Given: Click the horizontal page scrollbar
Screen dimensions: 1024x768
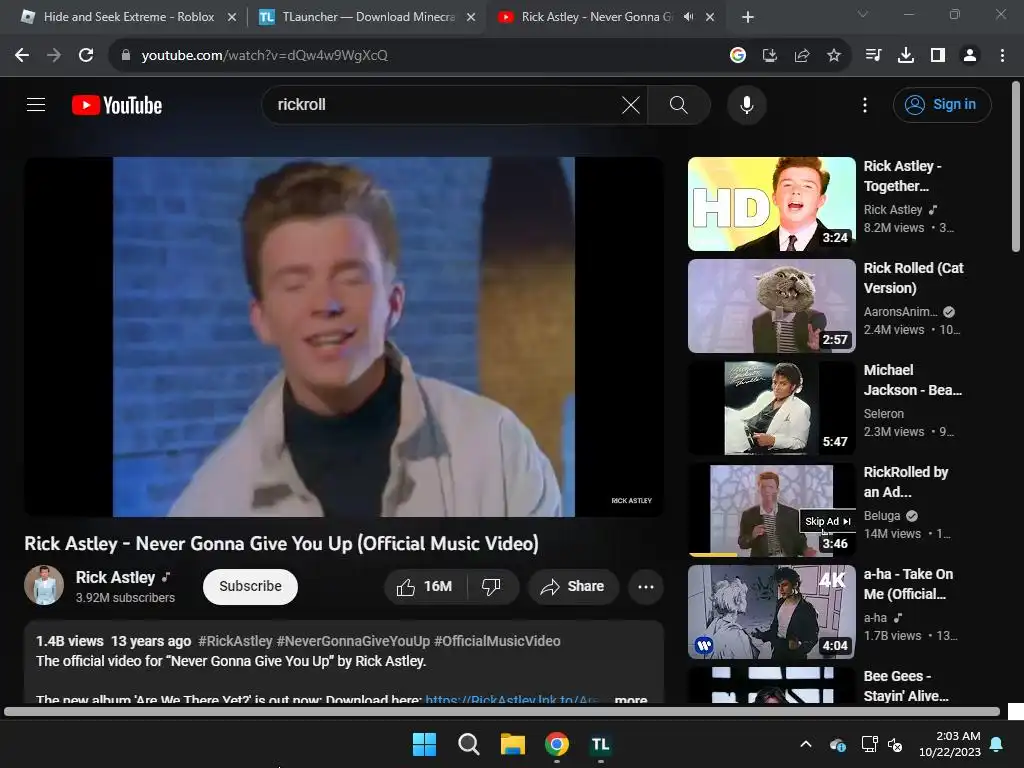Looking at the screenshot, I should [x=502, y=711].
